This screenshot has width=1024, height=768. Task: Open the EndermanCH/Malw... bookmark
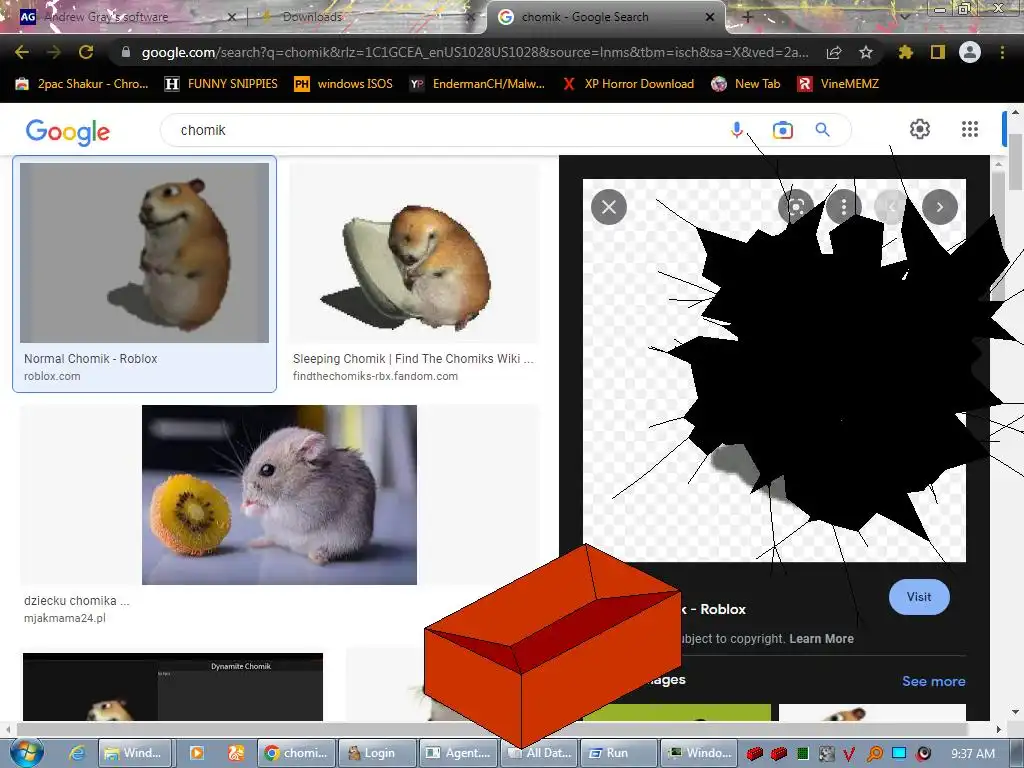(477, 84)
